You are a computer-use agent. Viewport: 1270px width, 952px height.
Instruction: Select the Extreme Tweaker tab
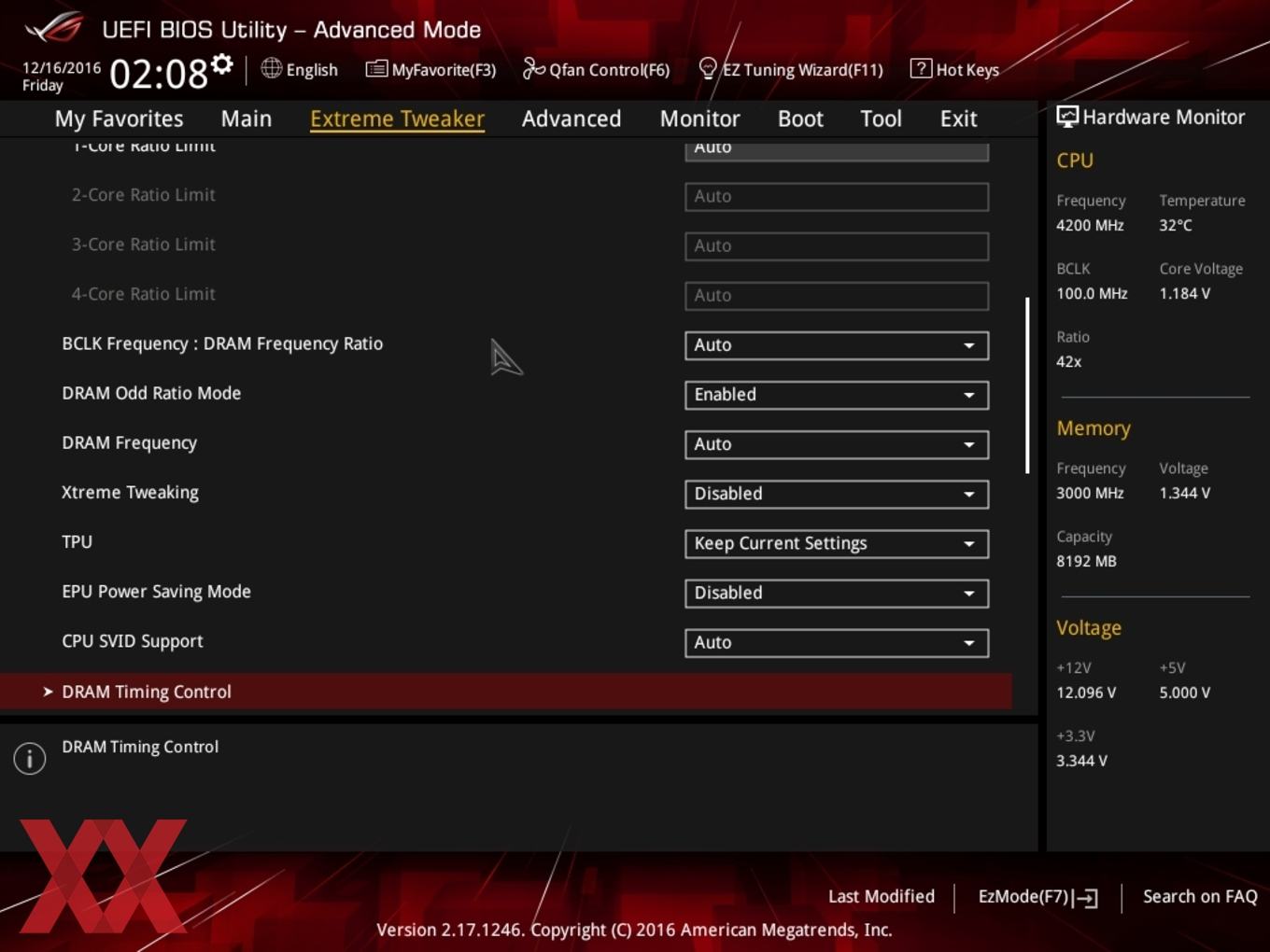[397, 119]
